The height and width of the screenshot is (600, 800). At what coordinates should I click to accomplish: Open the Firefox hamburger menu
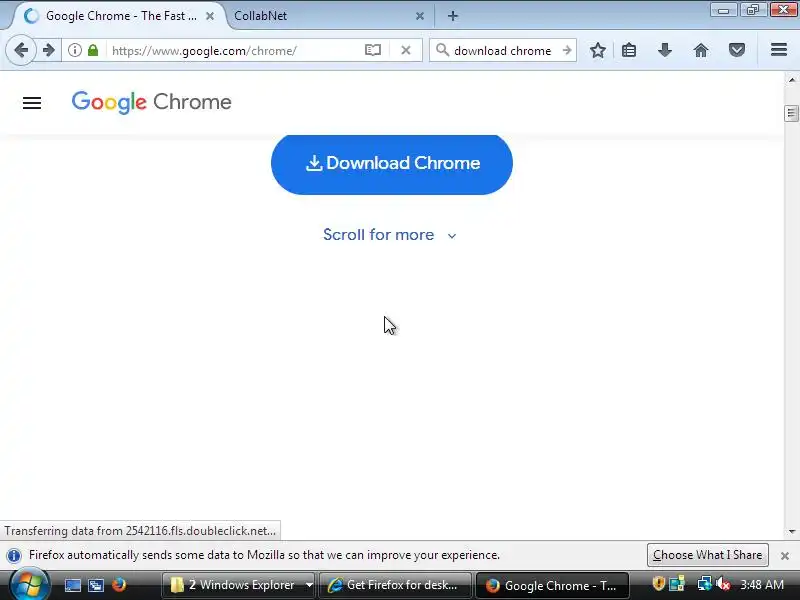click(x=779, y=50)
